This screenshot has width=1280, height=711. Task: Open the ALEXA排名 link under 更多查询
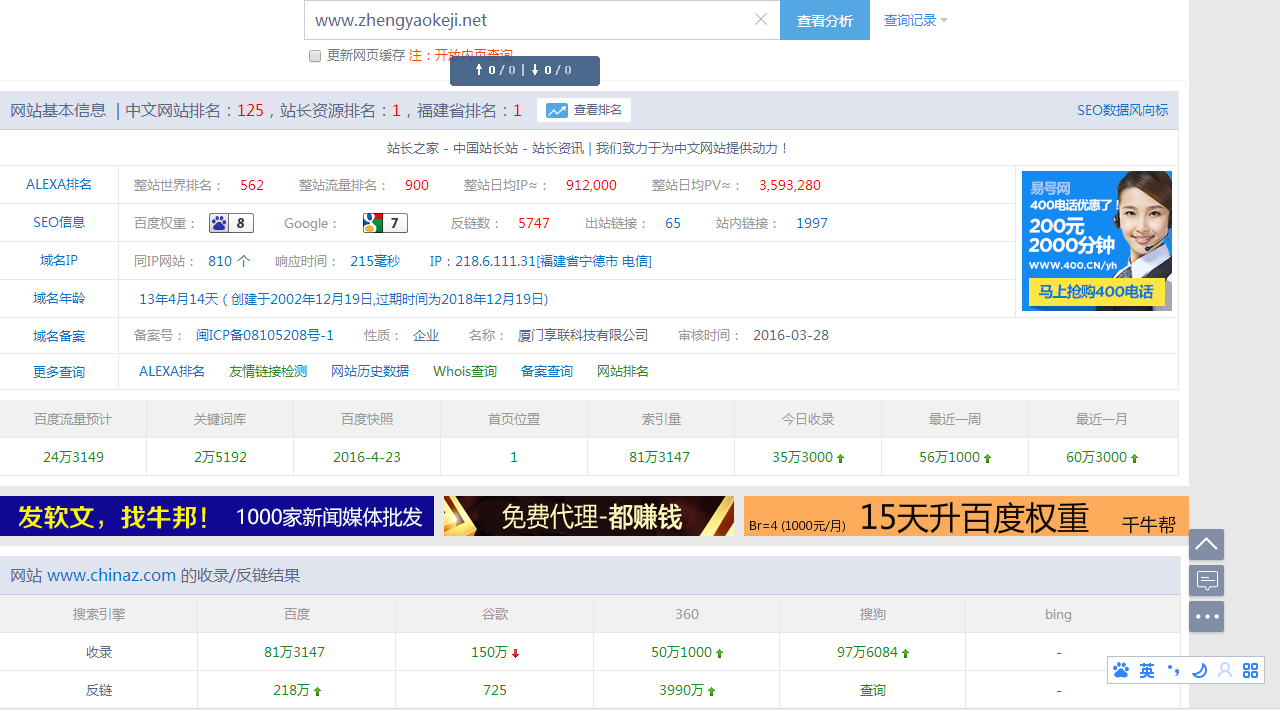click(172, 371)
